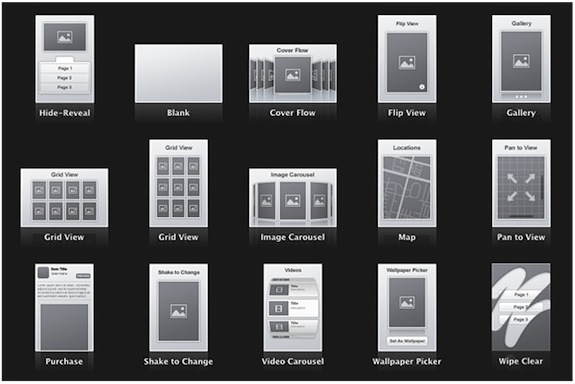
Task: Select the Flip View template thumbnail
Action: tap(407, 59)
